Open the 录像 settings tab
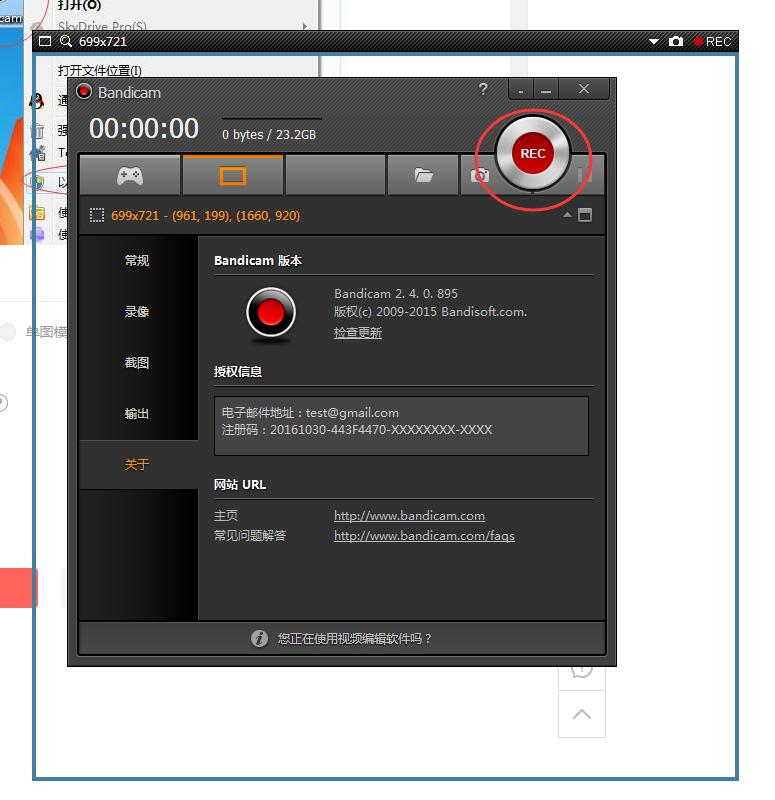Viewport: 775px width, 800px height. [x=137, y=311]
